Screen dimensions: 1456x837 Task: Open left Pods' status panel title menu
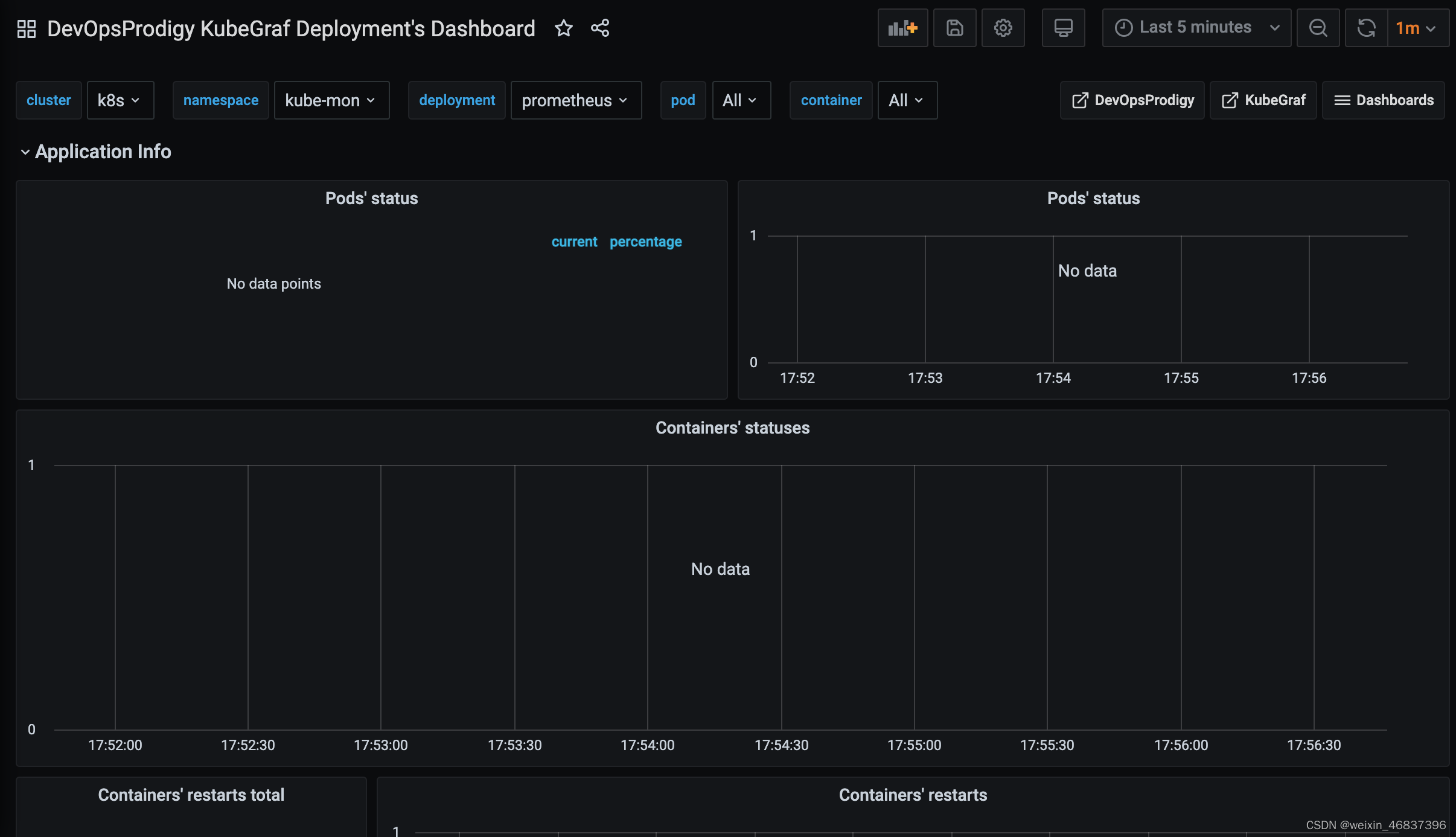pyautogui.click(x=371, y=198)
